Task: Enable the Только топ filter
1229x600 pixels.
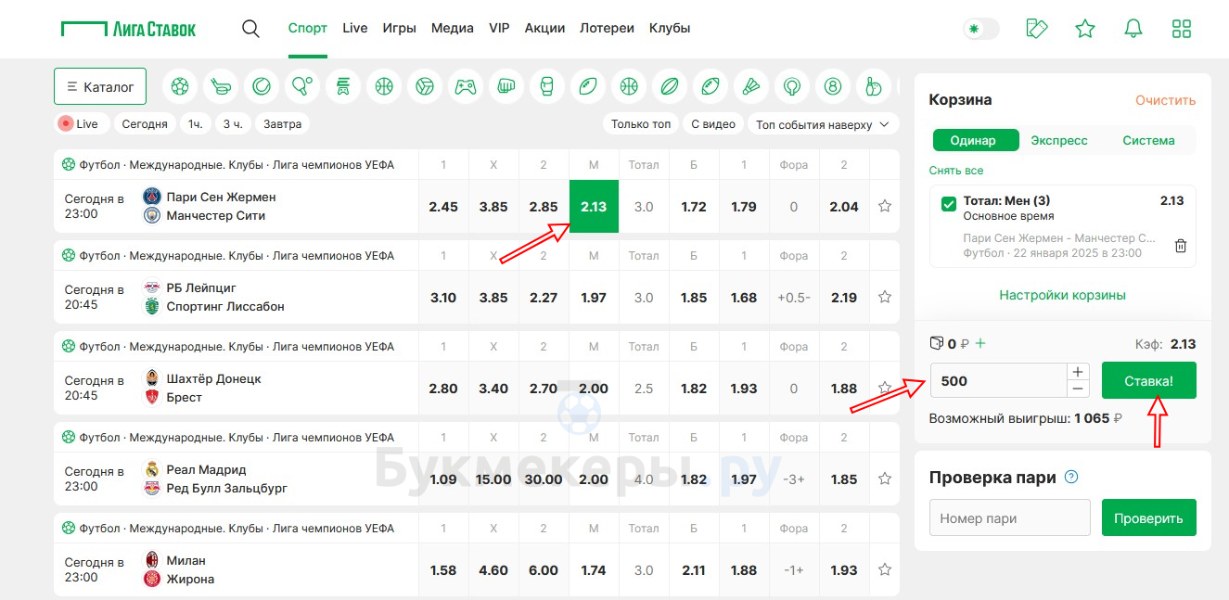Action: click(x=641, y=124)
